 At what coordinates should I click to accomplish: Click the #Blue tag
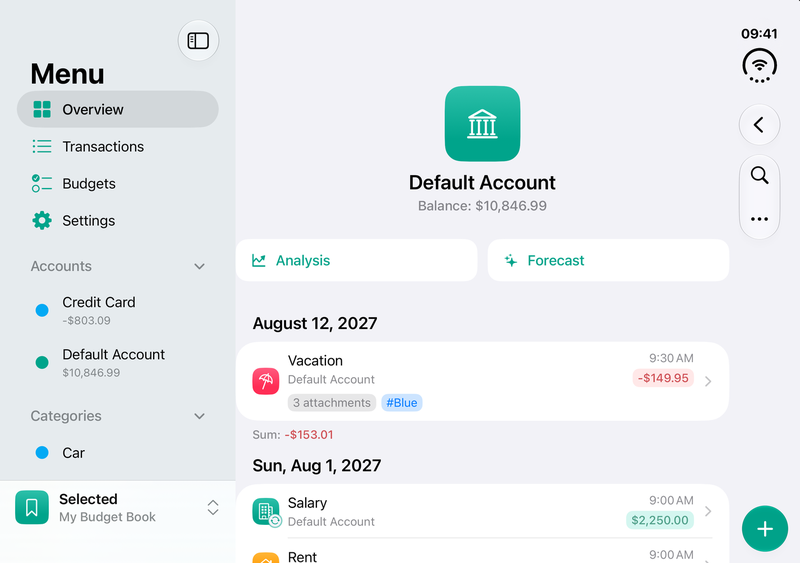(x=402, y=403)
